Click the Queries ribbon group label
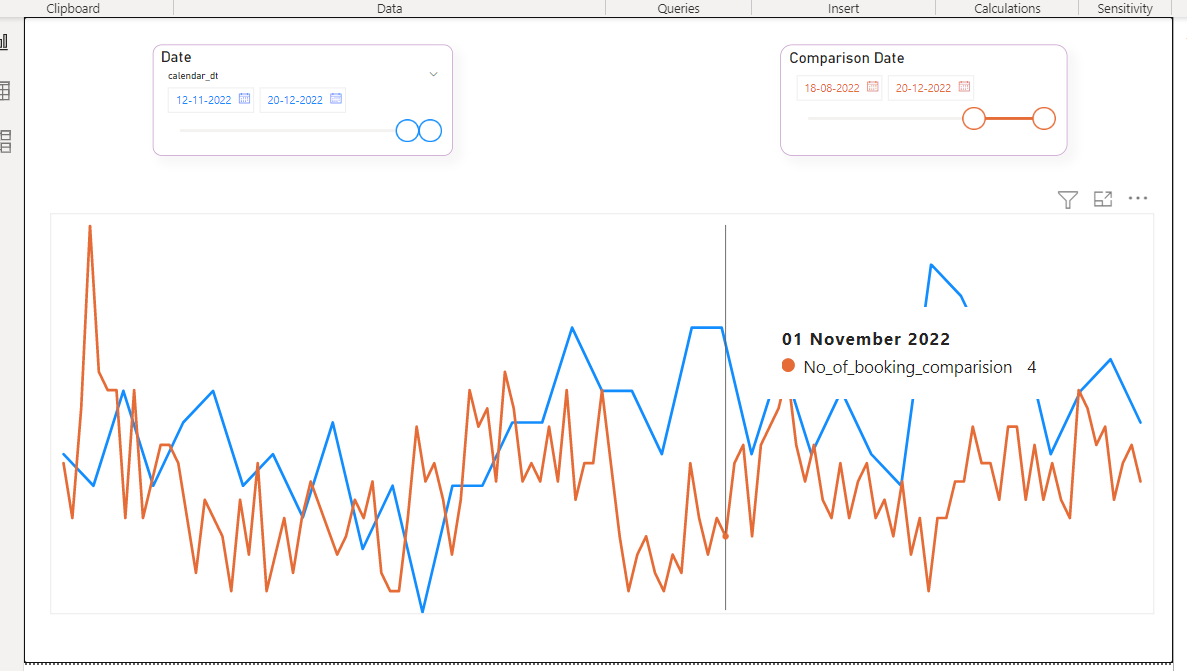 tap(678, 8)
